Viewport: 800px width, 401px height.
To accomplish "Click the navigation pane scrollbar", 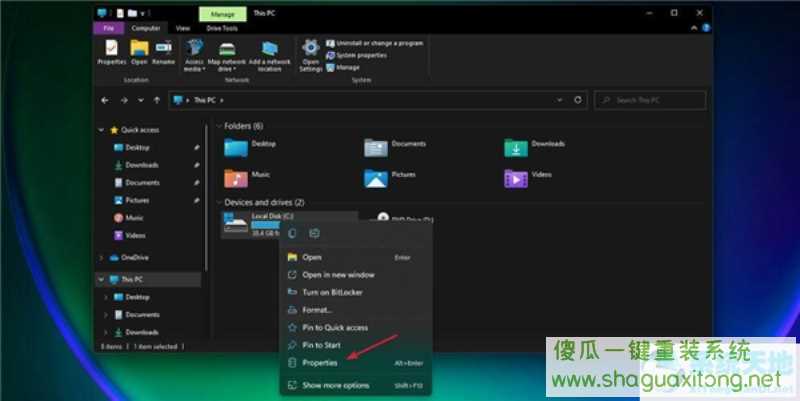I will (x=206, y=199).
